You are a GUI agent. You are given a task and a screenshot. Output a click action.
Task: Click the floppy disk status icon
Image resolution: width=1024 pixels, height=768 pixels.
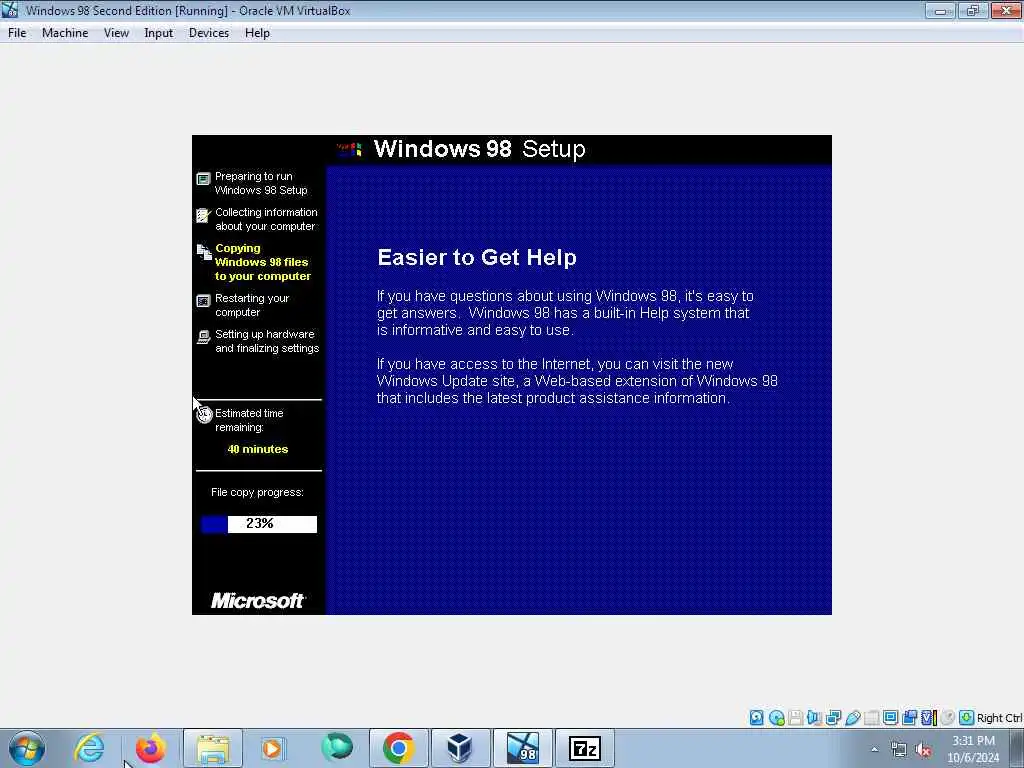tap(795, 718)
